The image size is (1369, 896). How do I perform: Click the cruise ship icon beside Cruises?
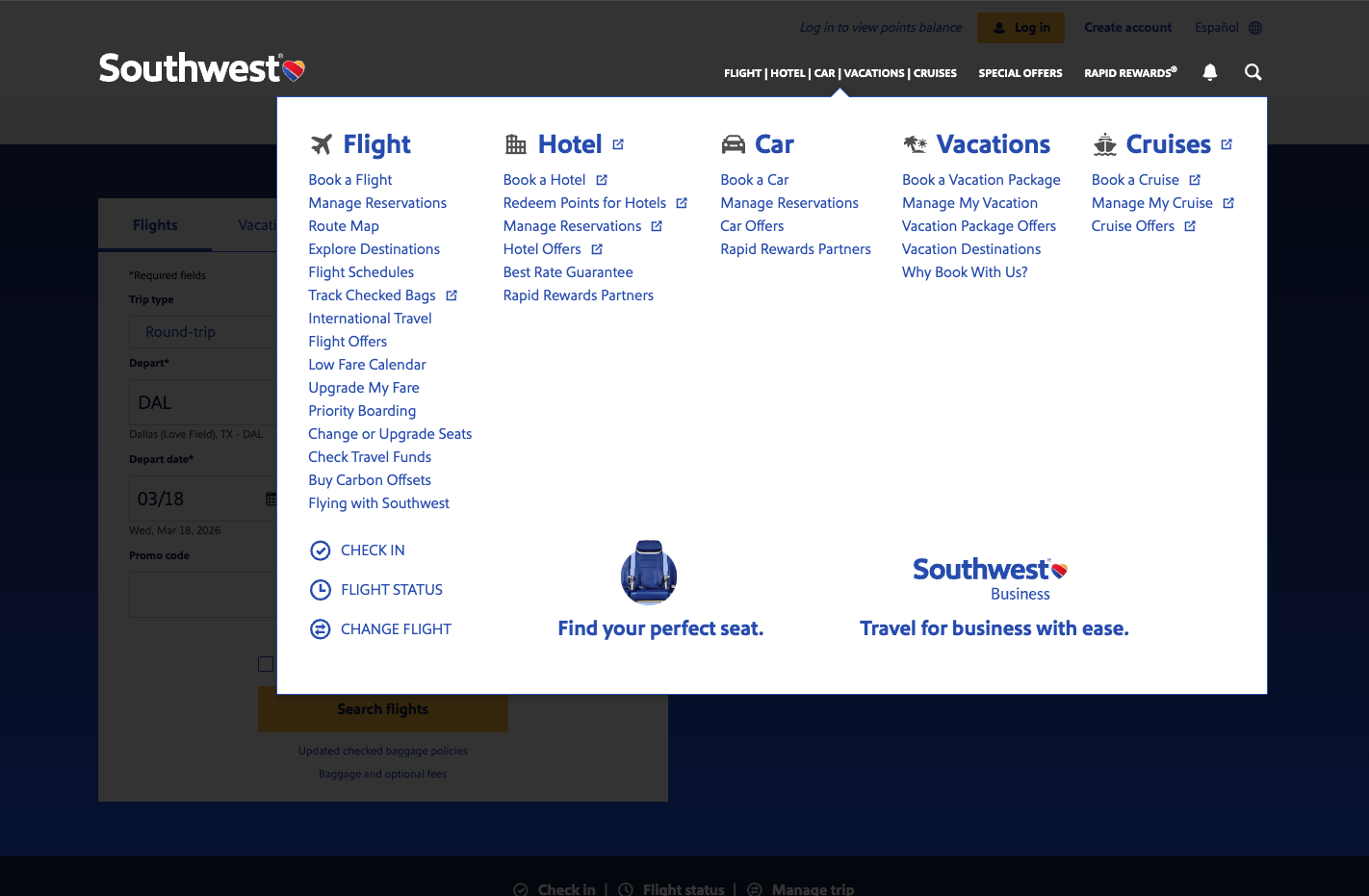[x=1103, y=143]
